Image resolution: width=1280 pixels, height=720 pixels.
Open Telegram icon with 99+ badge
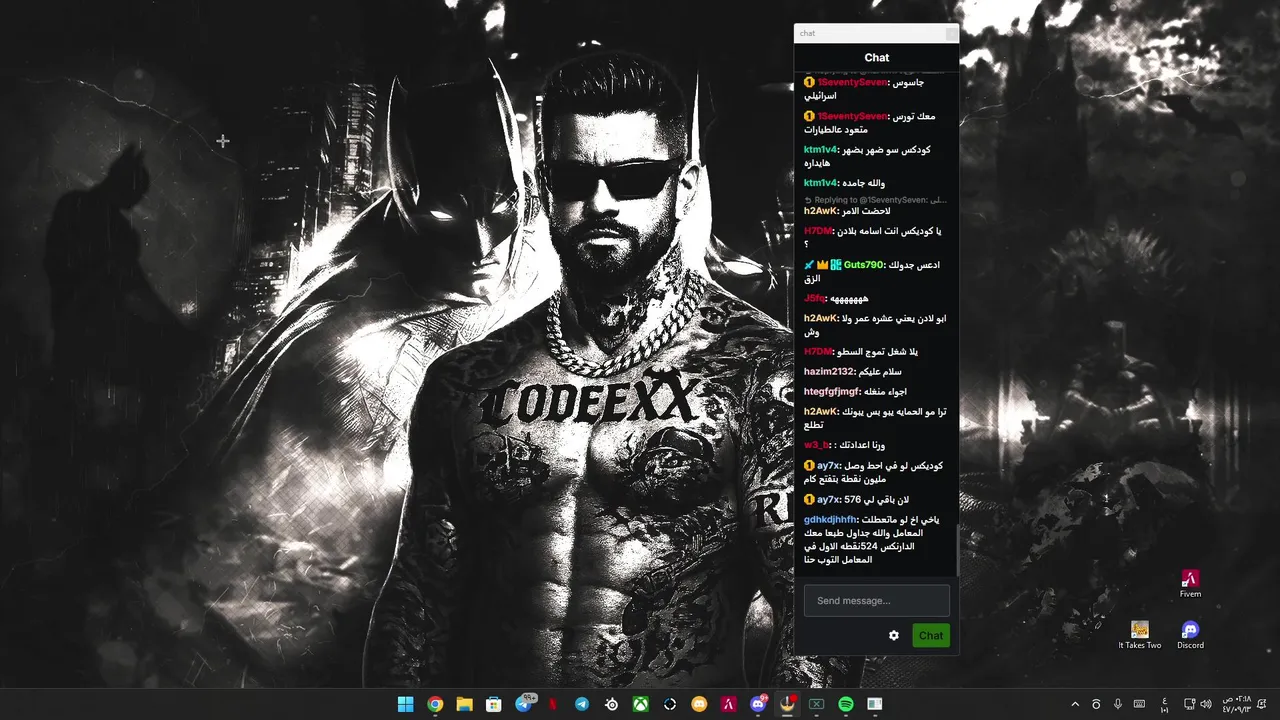click(x=524, y=704)
